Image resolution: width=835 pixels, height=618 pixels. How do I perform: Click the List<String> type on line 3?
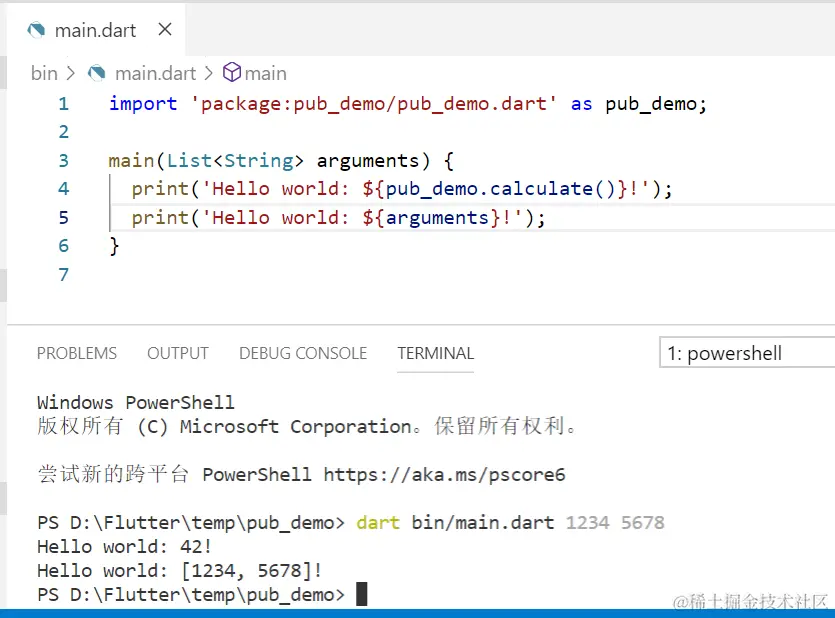coord(235,160)
